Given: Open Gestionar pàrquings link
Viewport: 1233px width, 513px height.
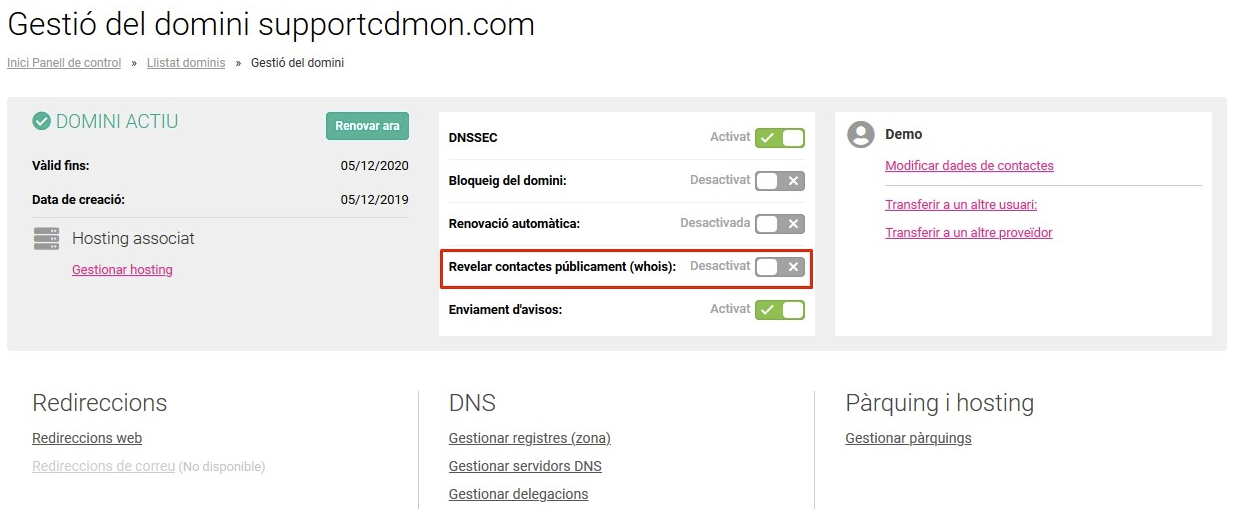Looking at the screenshot, I should [x=908, y=438].
